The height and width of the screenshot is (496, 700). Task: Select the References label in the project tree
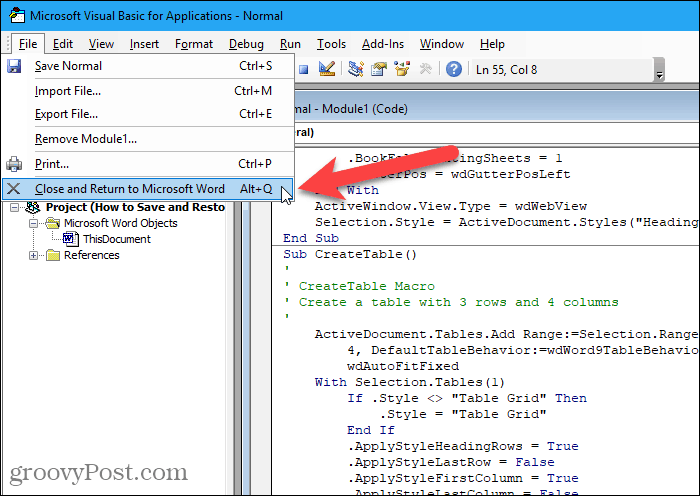point(92,255)
